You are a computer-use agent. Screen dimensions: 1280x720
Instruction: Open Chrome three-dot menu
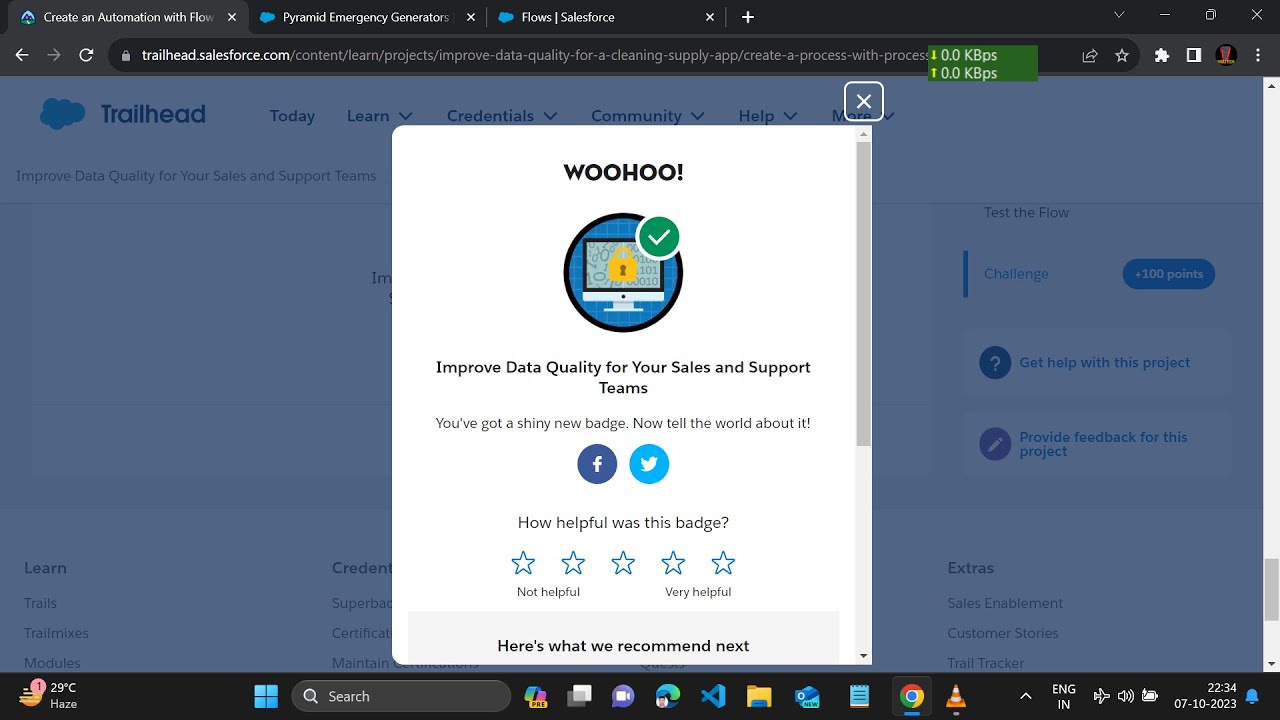tap(1258, 56)
